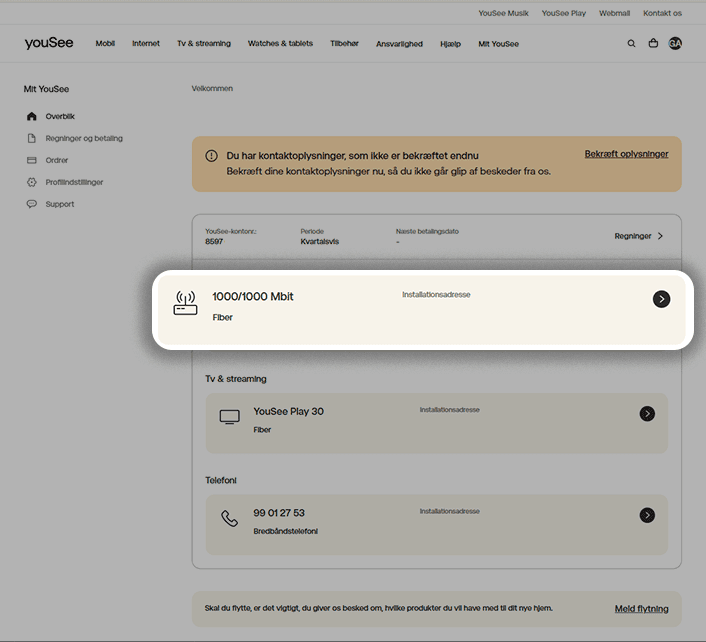Click the warning icon in the orange banner
The image size is (706, 642).
pyautogui.click(x=211, y=156)
